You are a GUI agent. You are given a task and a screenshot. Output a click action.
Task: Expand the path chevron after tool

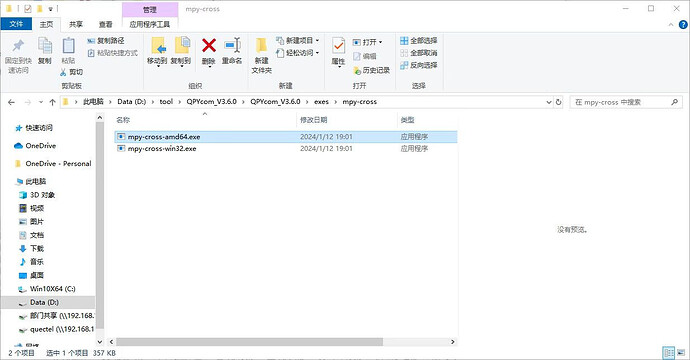click(180, 102)
